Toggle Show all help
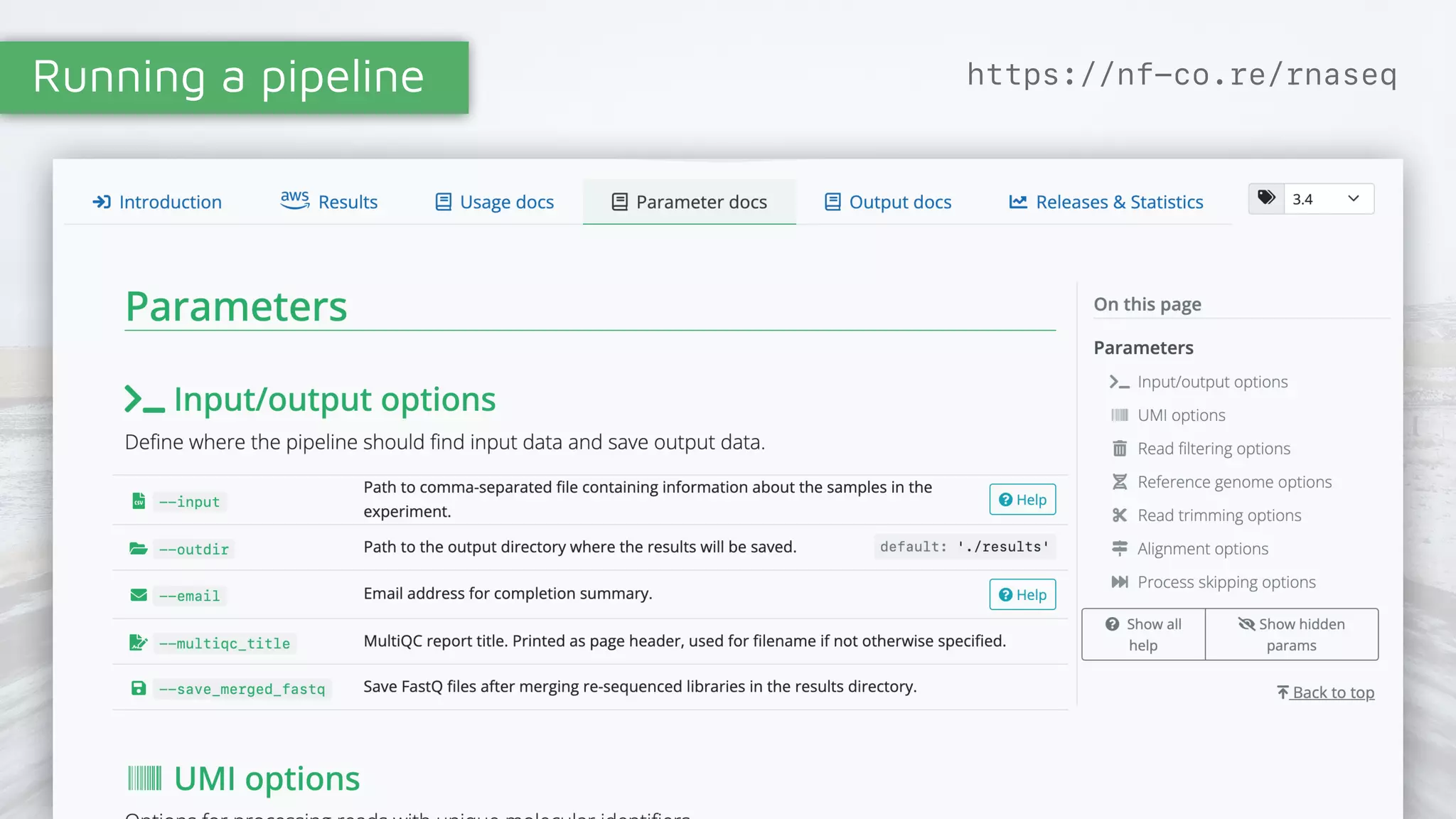This screenshot has width=1456, height=819. pos(1143,634)
